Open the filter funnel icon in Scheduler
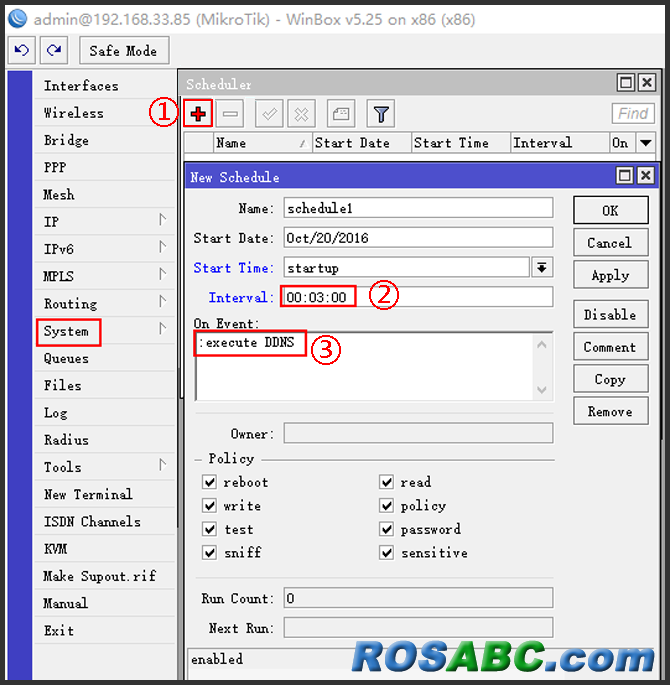 point(381,114)
